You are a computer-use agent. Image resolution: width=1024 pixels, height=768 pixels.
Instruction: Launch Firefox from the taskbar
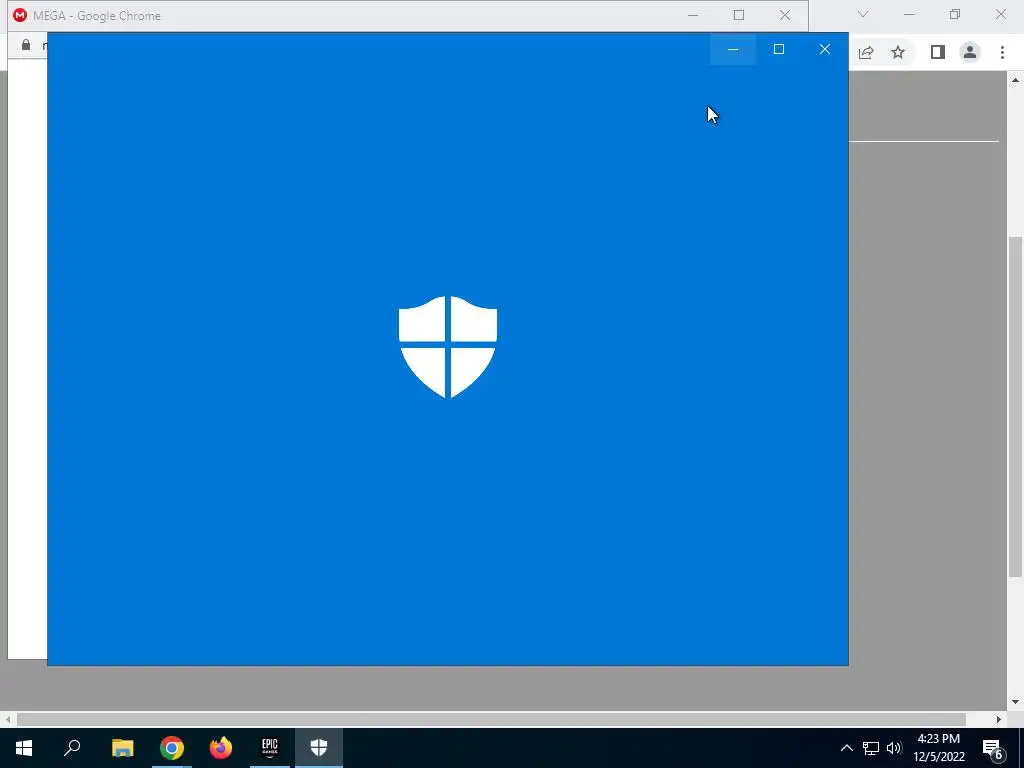(221, 748)
